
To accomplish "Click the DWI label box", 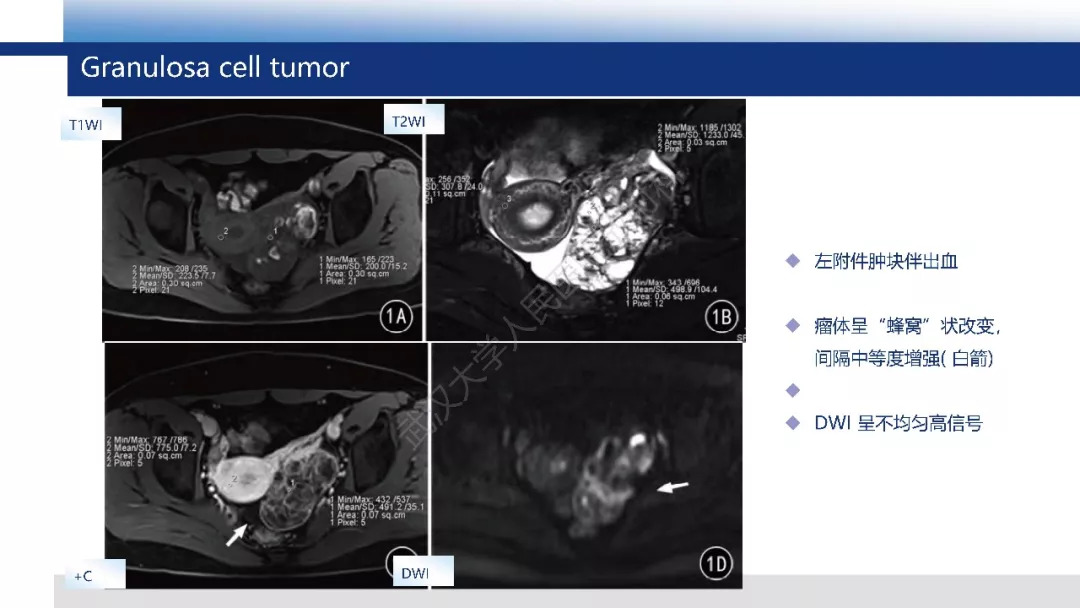I will [423, 571].
